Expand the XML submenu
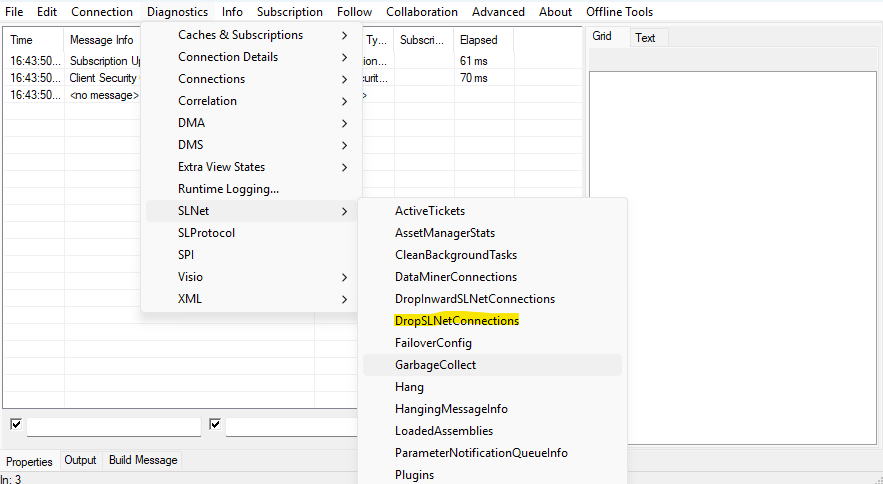Image resolution: width=883 pixels, height=484 pixels. click(x=251, y=299)
